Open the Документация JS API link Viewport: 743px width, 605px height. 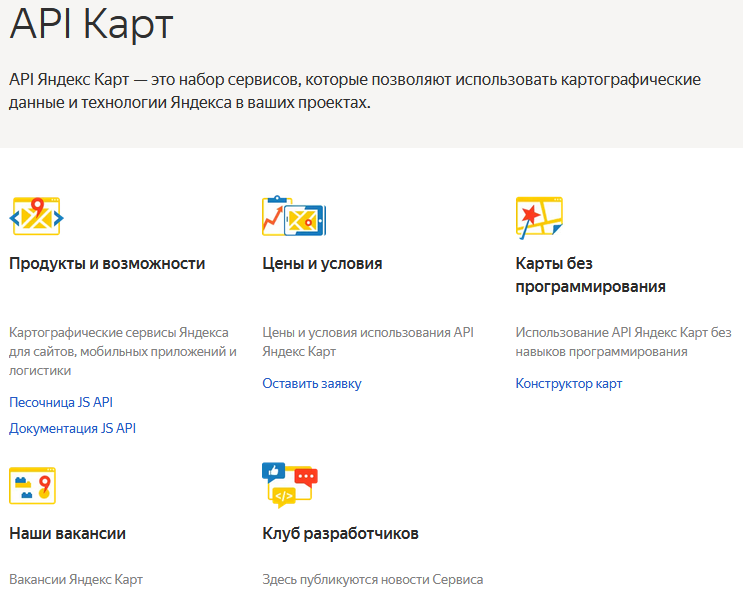pyautogui.click(x=72, y=428)
